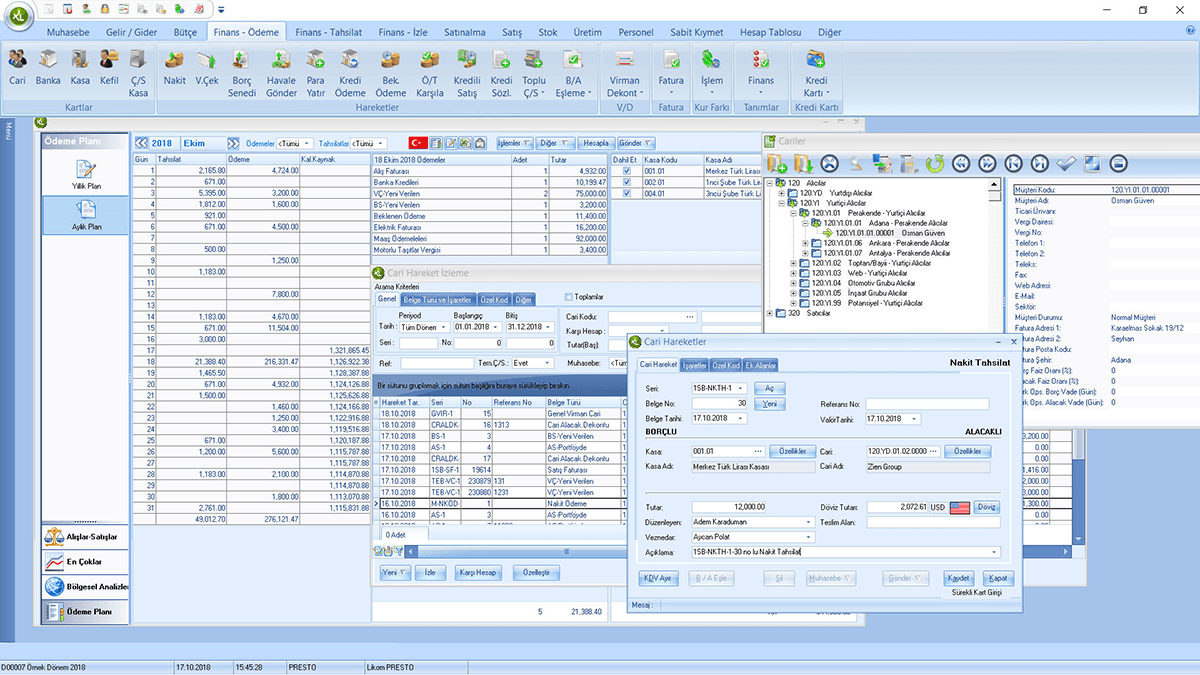Viewport: 1200px width, 675px height.
Task: Switch to the Muhasebe ribbon tab
Action: [69, 32]
